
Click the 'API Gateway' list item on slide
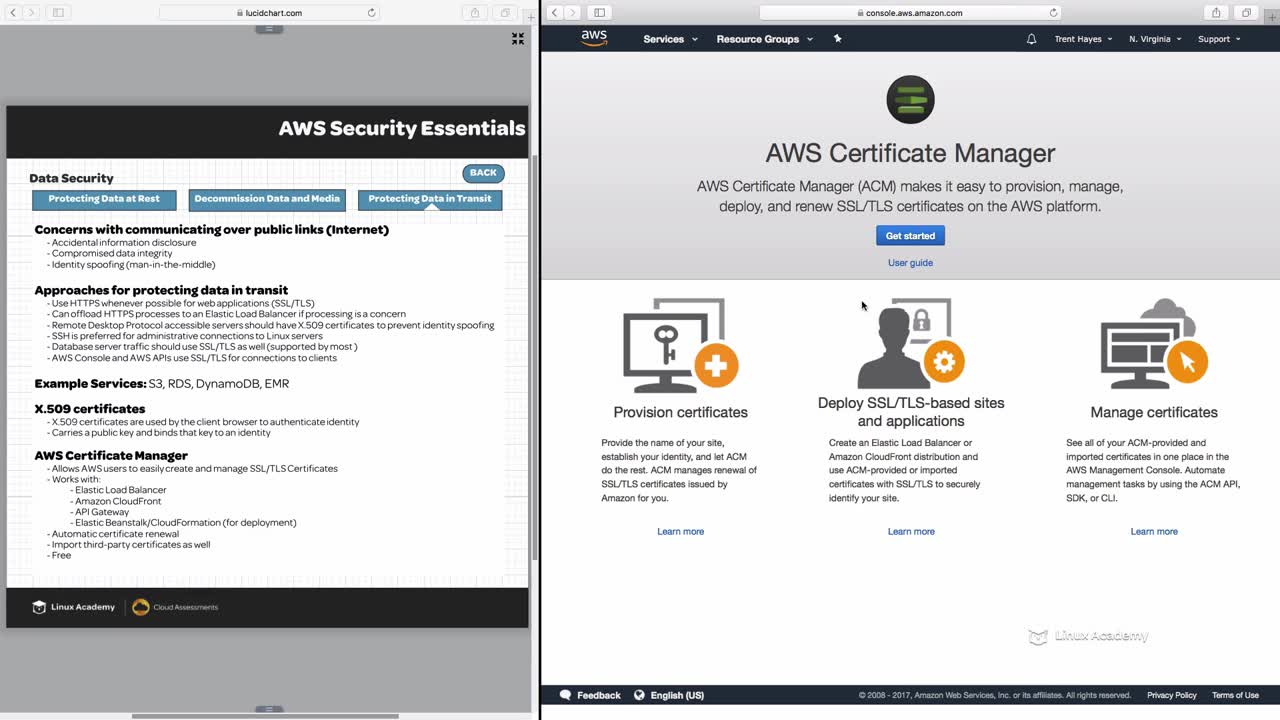pos(102,512)
